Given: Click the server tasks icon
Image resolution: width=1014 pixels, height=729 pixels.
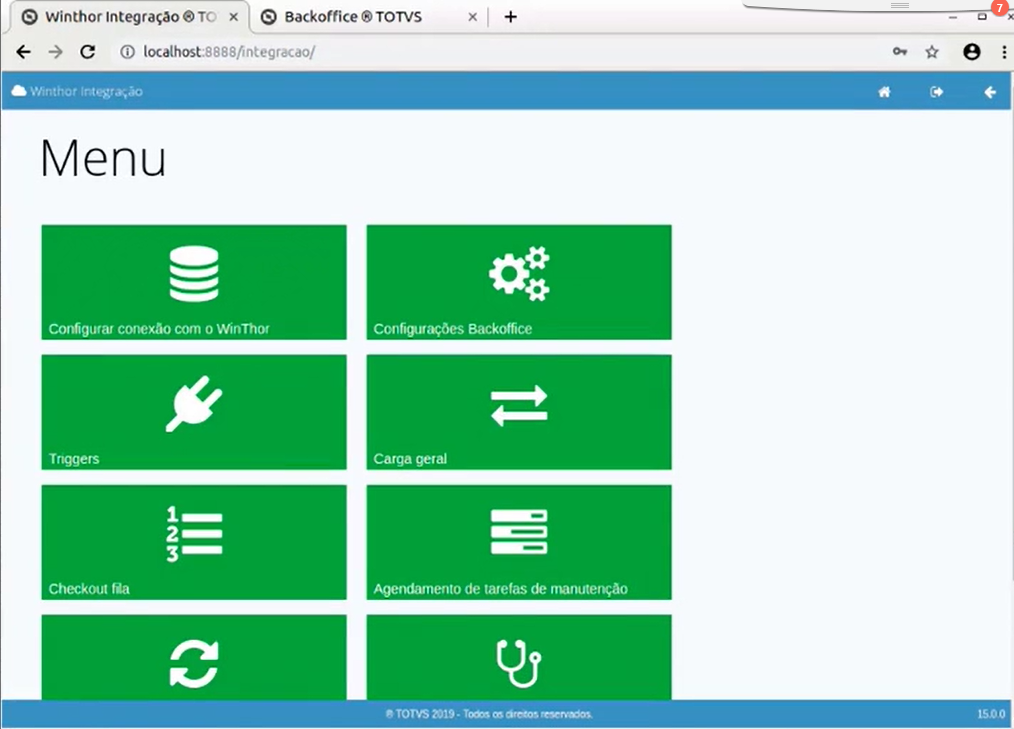Looking at the screenshot, I should click(519, 532).
